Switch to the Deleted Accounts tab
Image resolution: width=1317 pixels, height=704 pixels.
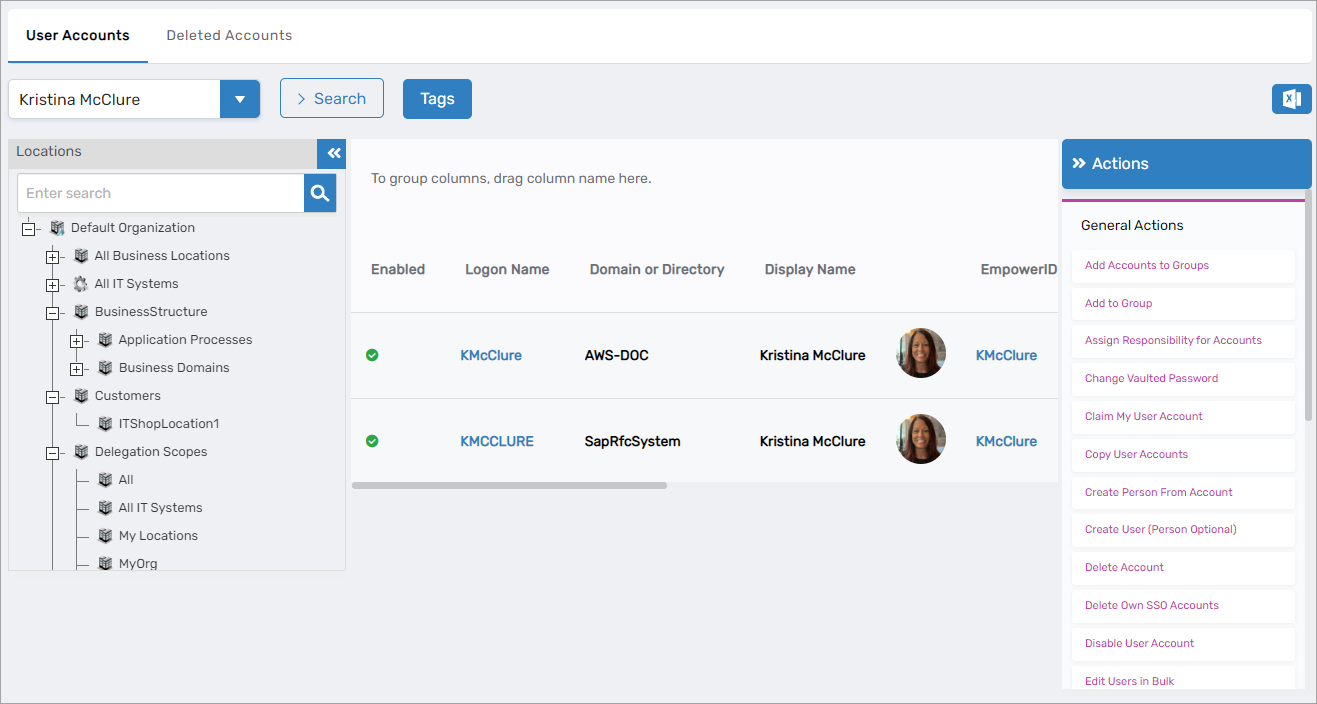point(229,35)
